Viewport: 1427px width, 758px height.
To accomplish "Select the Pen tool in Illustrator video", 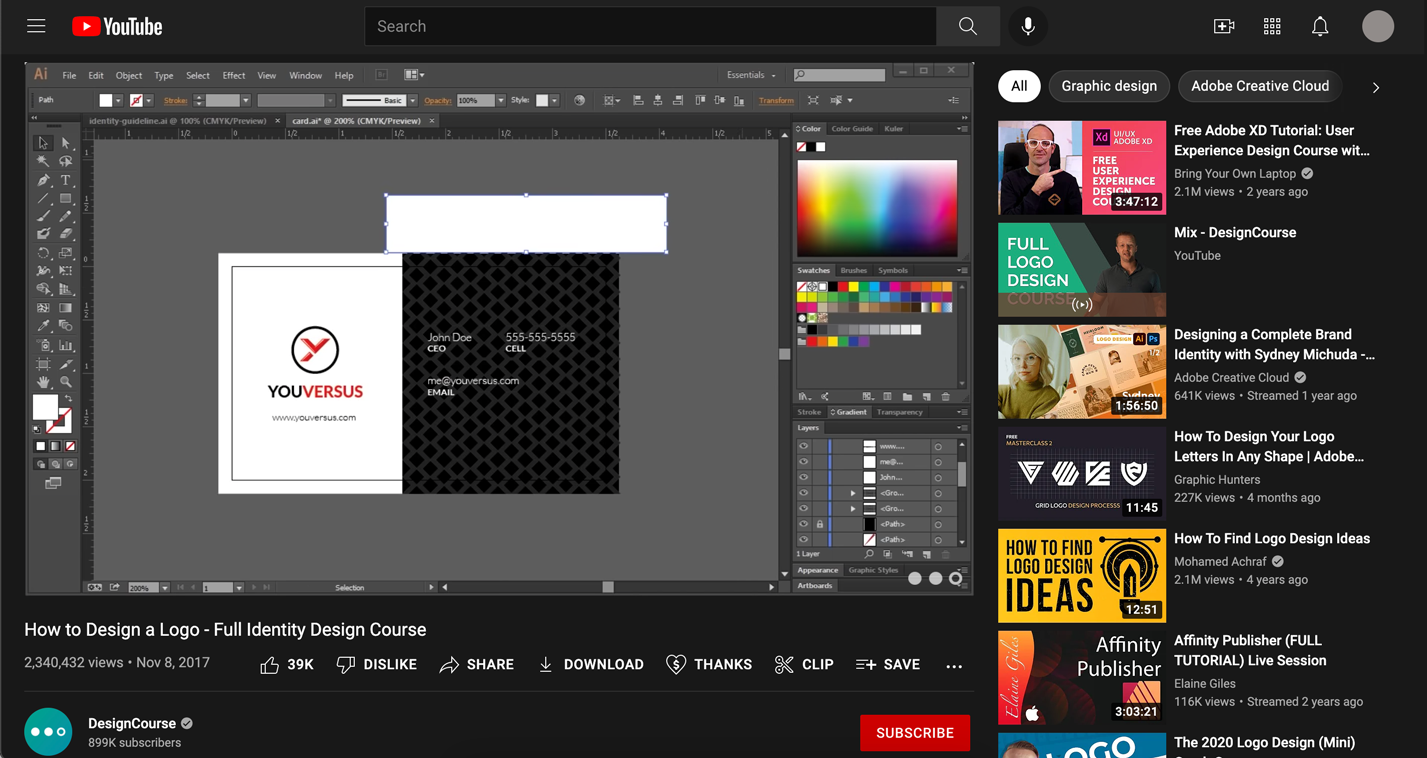I will (43, 180).
